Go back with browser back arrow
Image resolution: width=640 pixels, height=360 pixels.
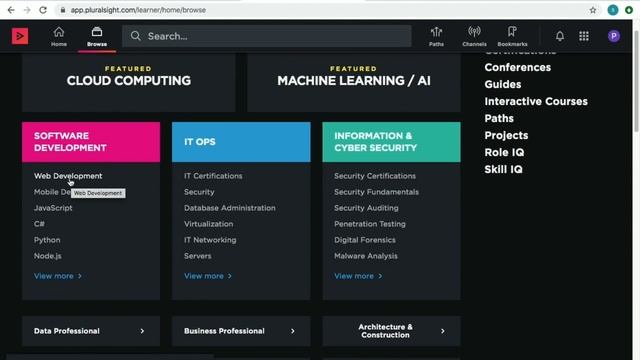point(11,10)
